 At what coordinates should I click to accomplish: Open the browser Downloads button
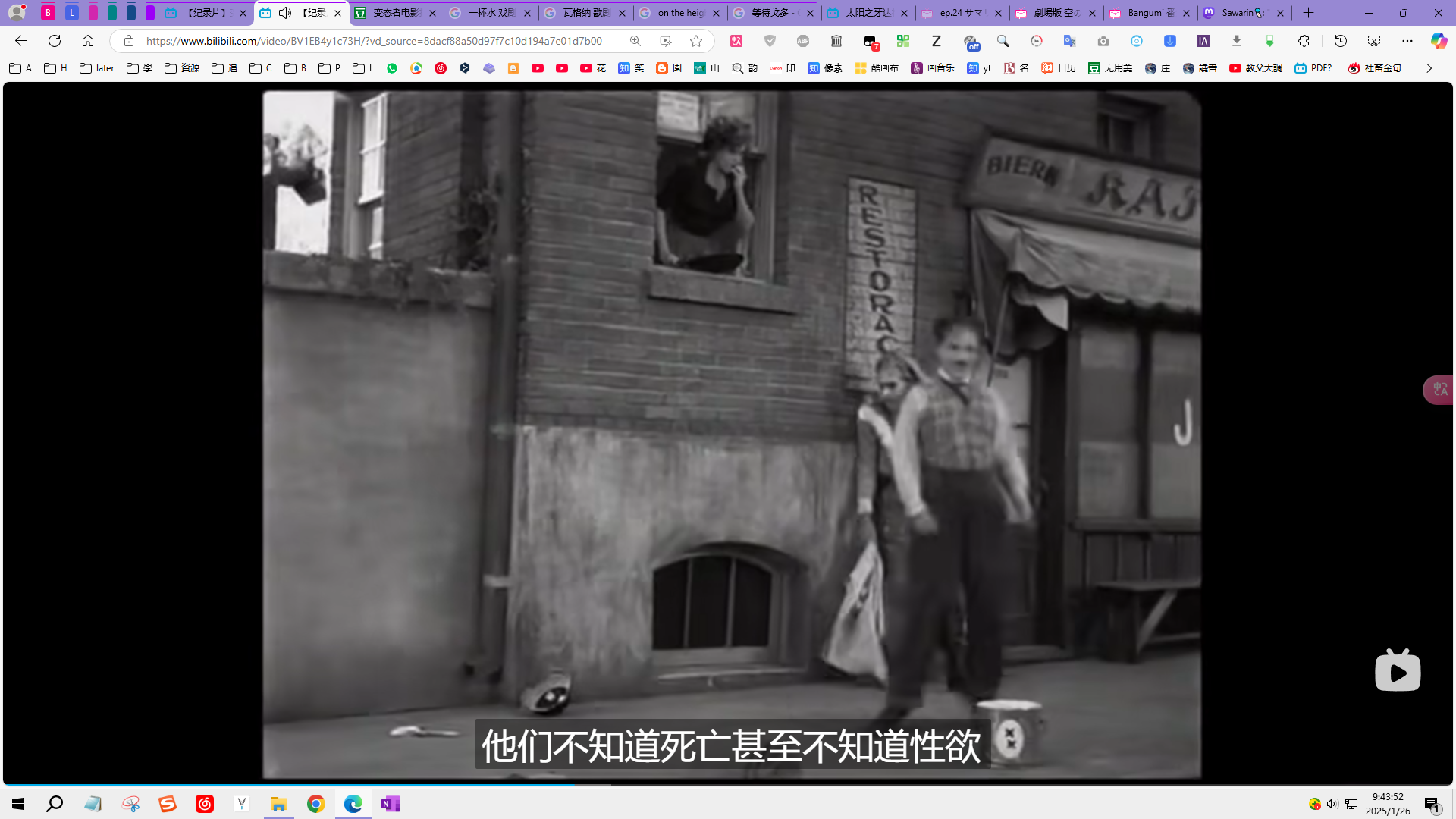[x=1237, y=41]
